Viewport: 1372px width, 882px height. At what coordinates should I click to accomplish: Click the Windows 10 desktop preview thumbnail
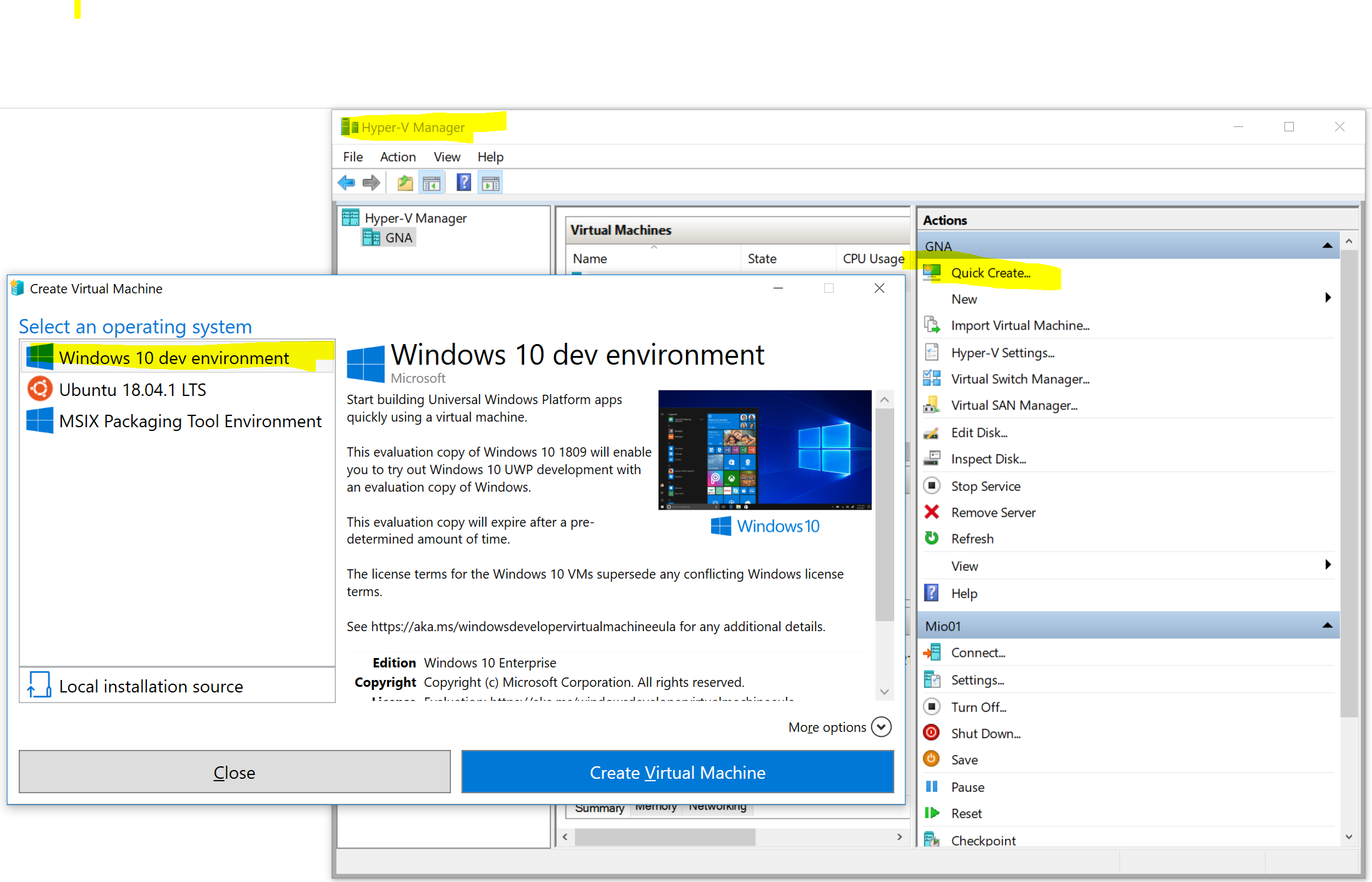click(765, 450)
